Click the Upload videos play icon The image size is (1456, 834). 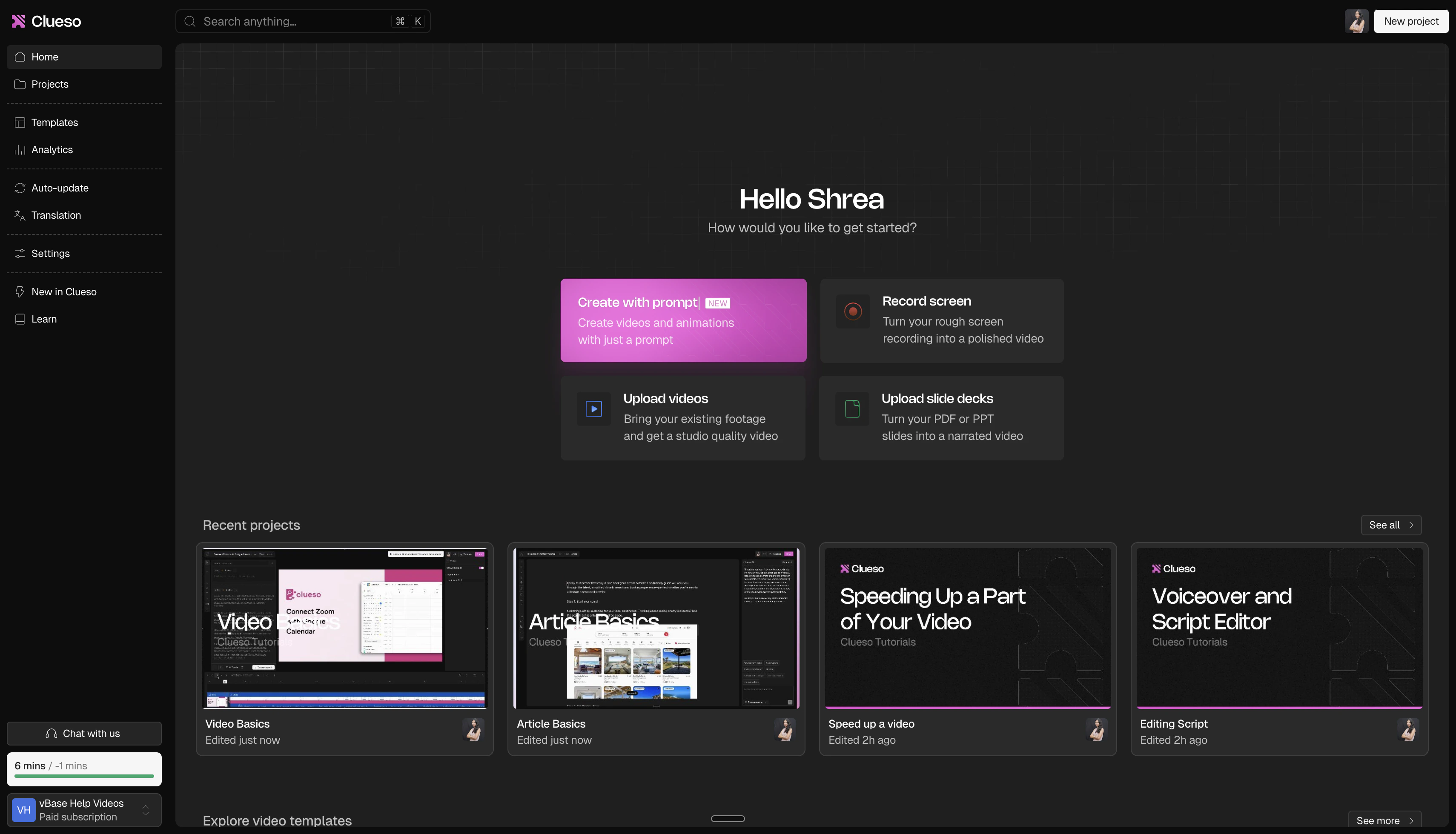593,408
